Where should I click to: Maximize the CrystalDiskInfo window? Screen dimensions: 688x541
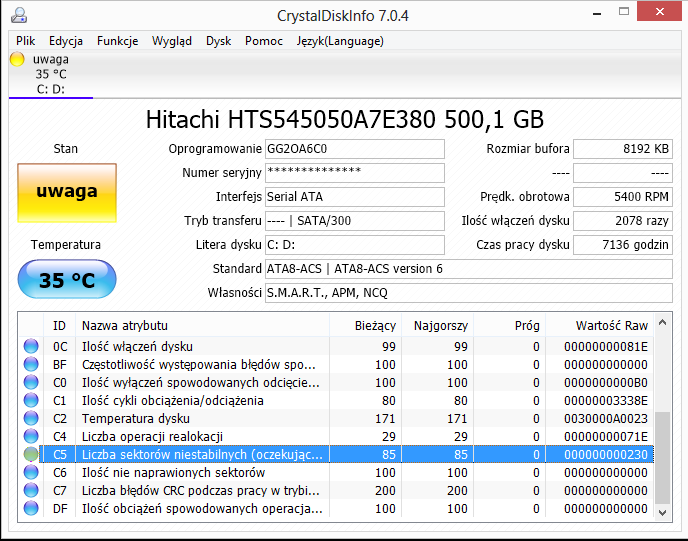coord(624,12)
